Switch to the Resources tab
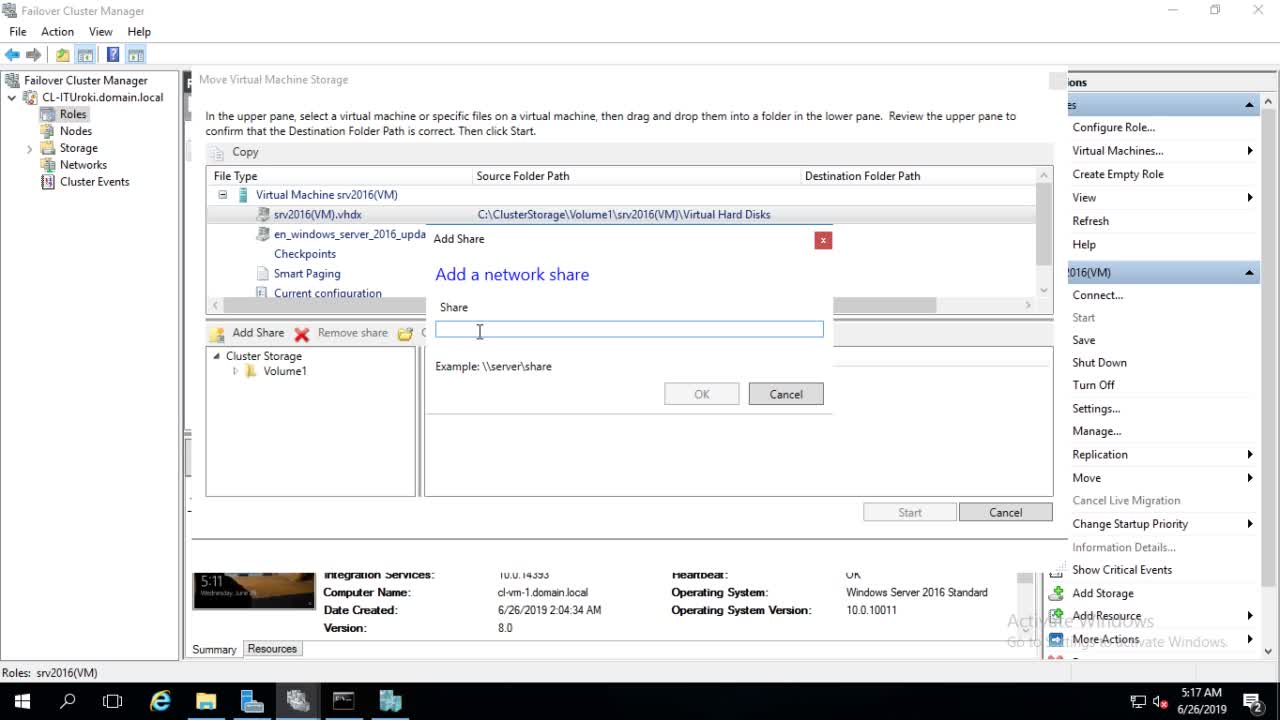 (x=272, y=649)
